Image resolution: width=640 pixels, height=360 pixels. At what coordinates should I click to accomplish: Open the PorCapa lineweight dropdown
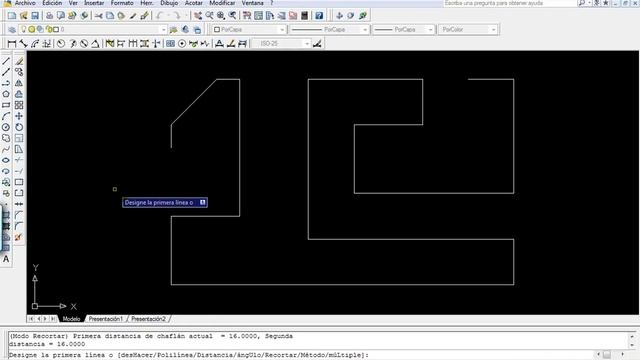click(430, 30)
